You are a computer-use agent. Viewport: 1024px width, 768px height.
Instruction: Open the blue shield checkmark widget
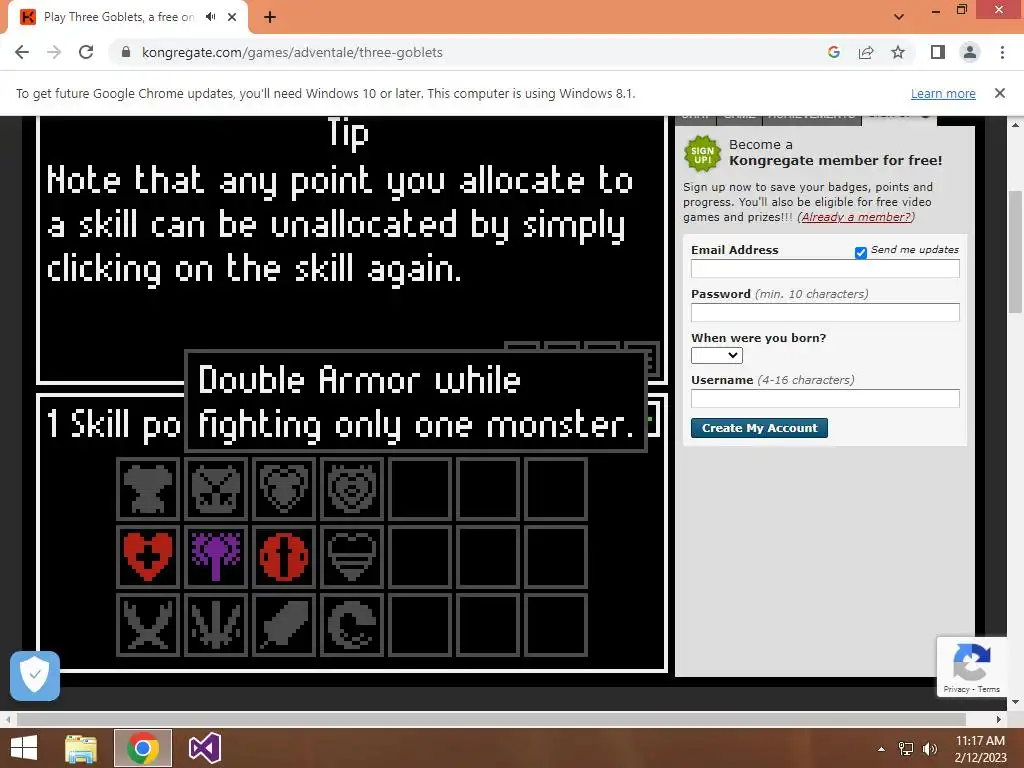click(x=35, y=676)
